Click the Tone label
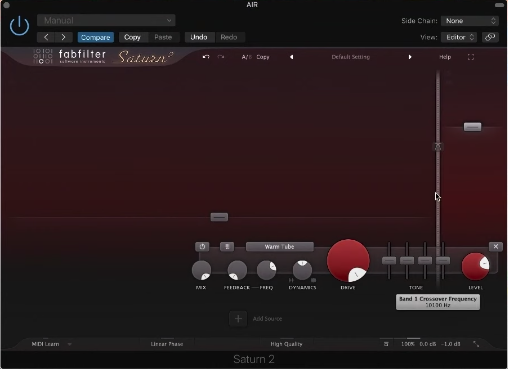 pos(416,288)
